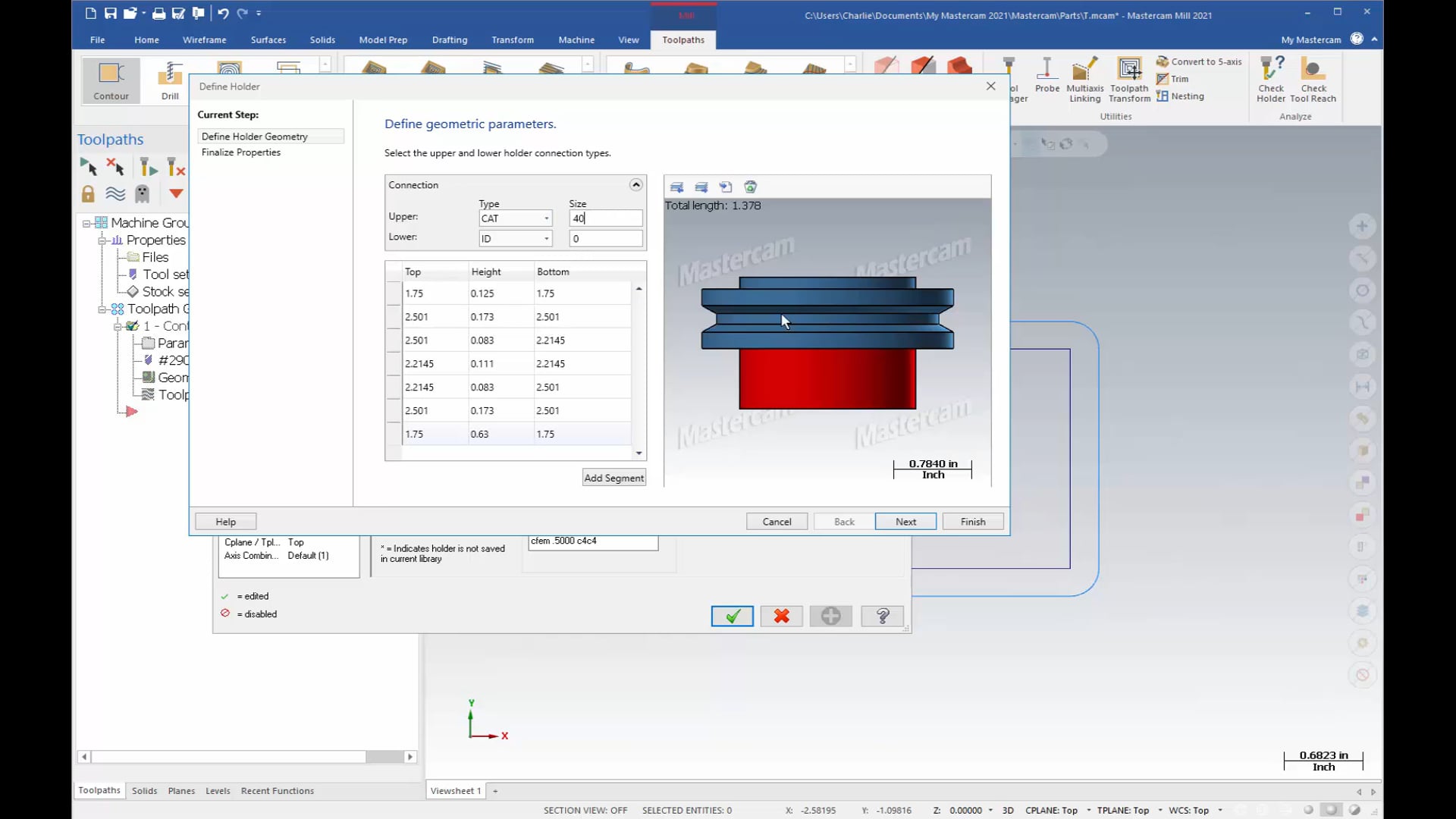Screen dimensions: 1456x819
Task: Click the Help button in Define Holder
Action: click(226, 522)
